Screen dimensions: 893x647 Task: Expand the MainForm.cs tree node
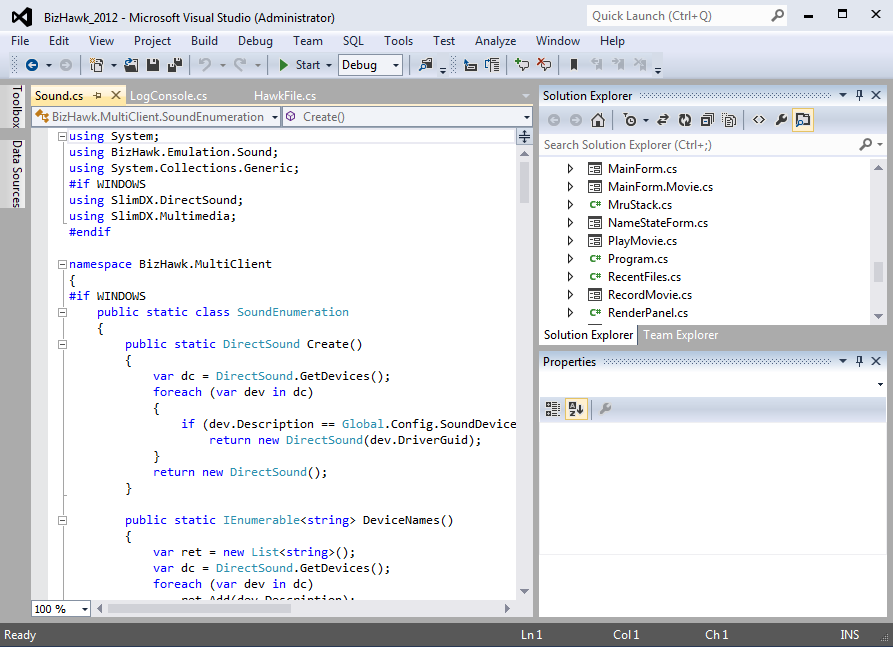[x=570, y=169]
